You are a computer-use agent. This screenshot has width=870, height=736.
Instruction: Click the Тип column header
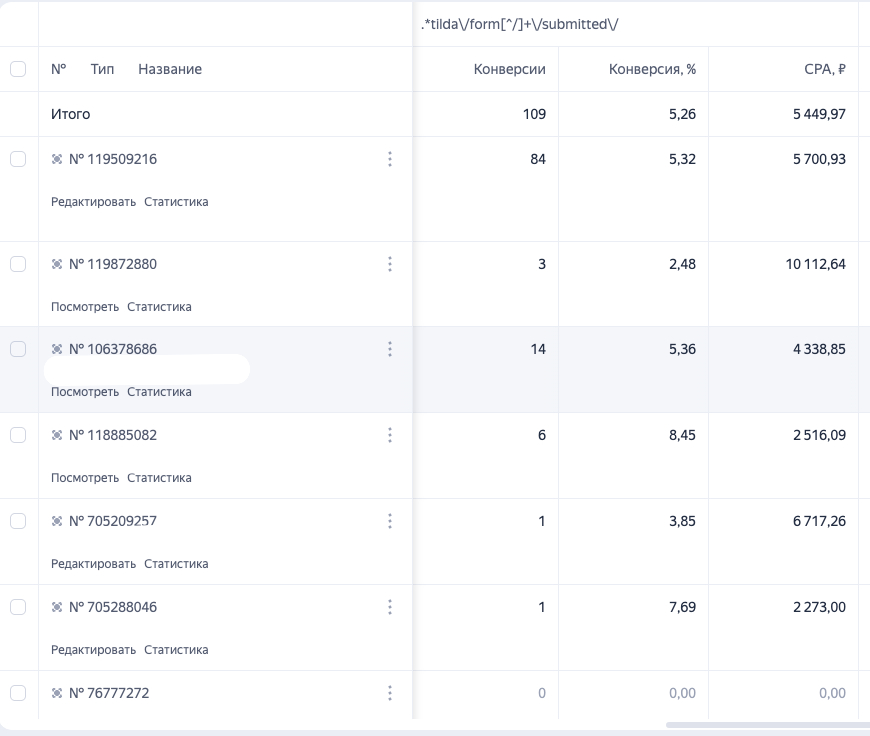(x=102, y=69)
